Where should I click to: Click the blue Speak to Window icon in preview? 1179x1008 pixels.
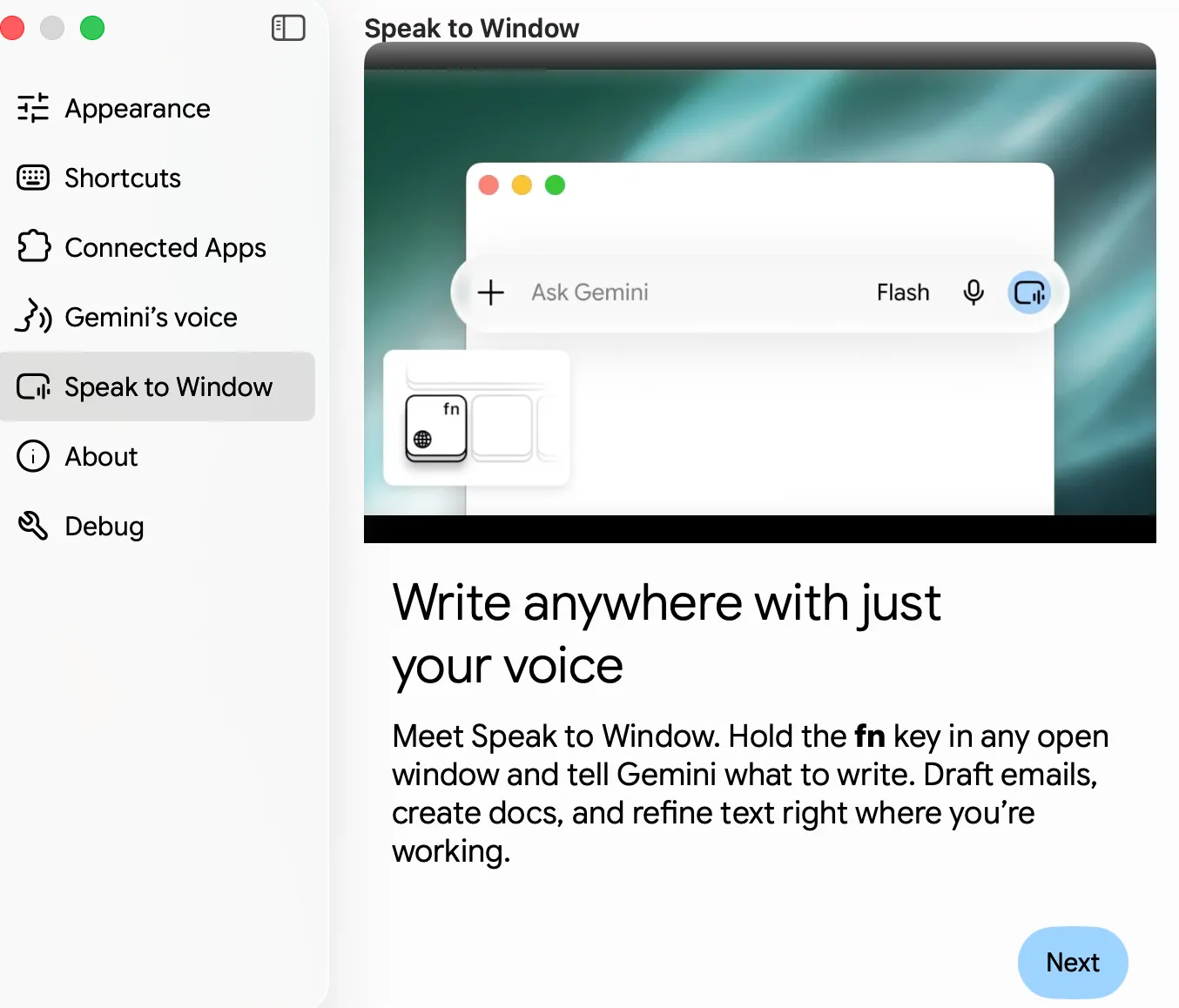tap(1029, 292)
